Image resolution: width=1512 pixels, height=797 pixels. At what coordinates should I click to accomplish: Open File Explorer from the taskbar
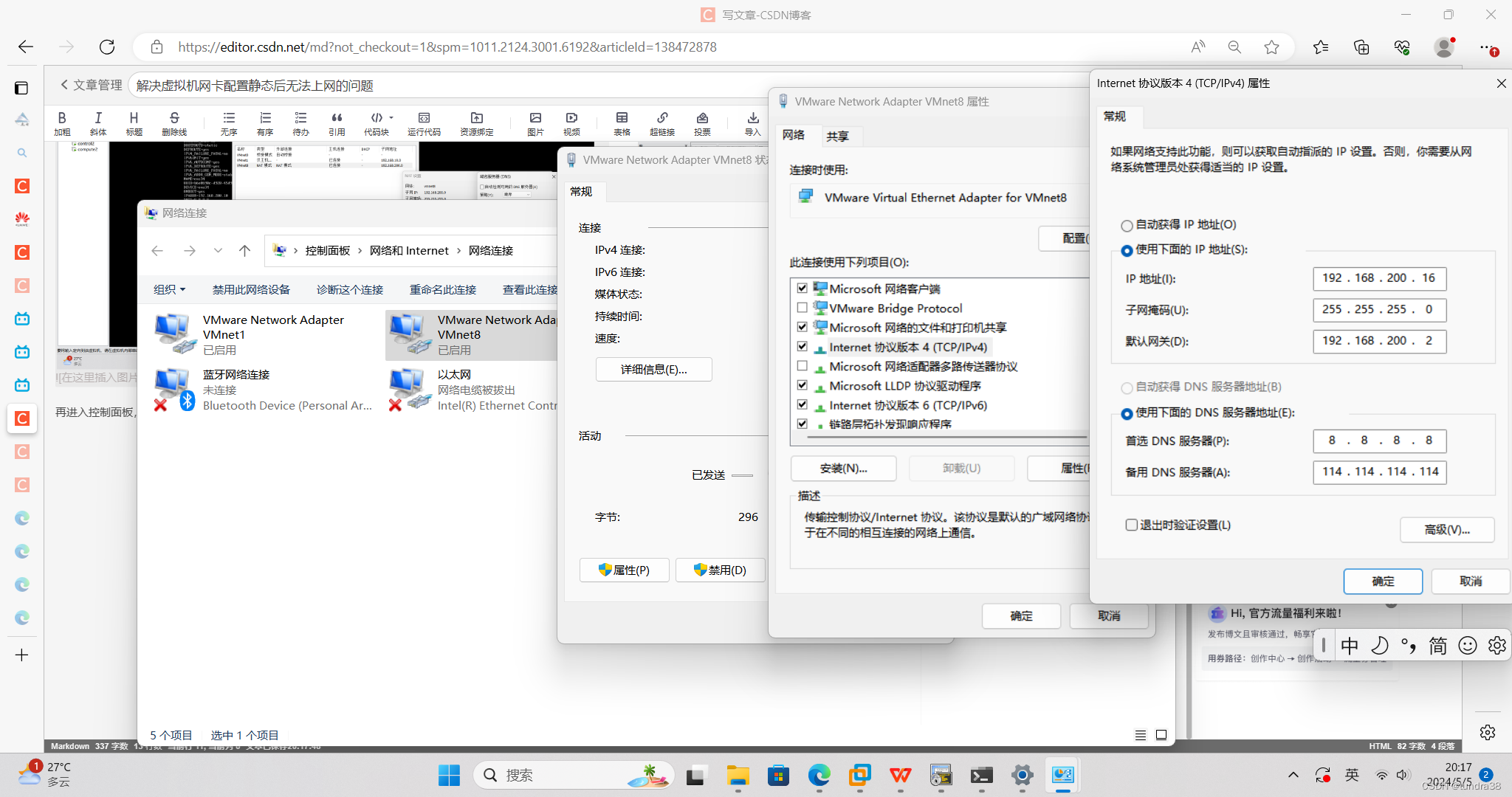tap(738, 775)
